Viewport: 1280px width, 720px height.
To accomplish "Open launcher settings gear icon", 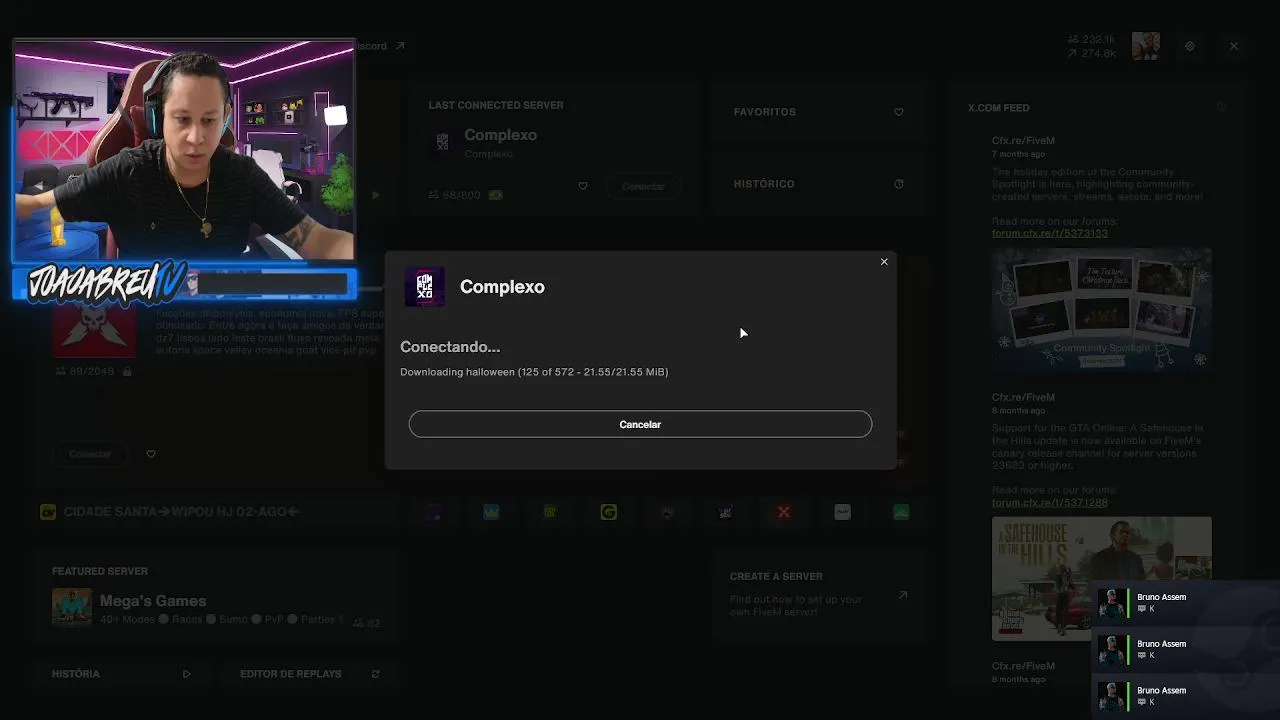I will 1190,46.
